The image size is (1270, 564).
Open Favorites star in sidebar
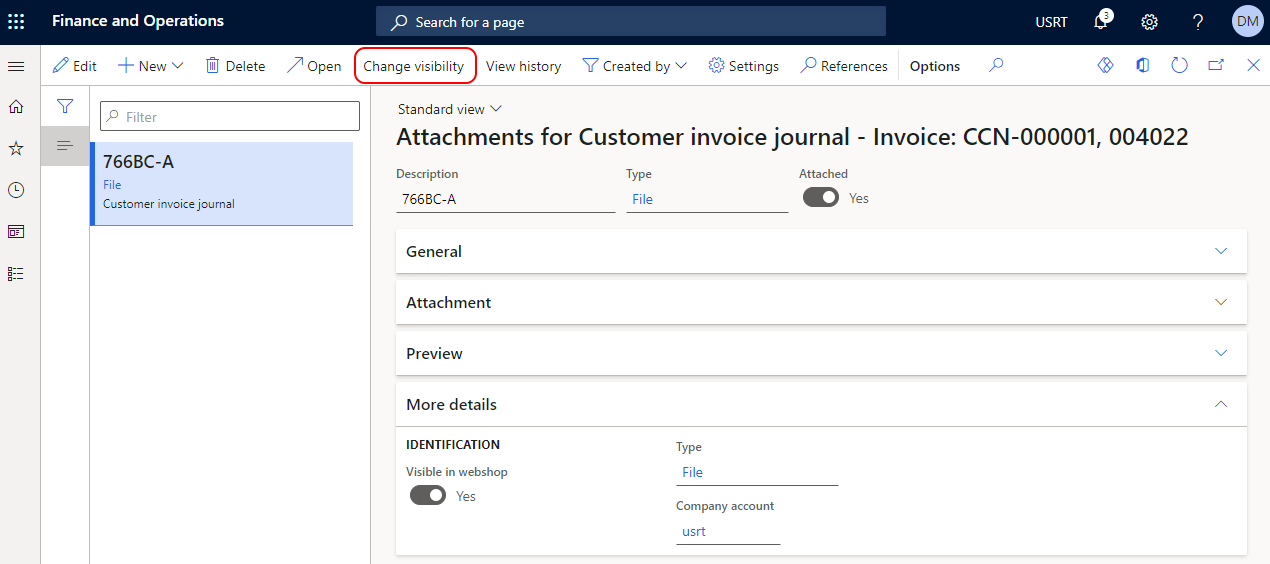point(16,148)
